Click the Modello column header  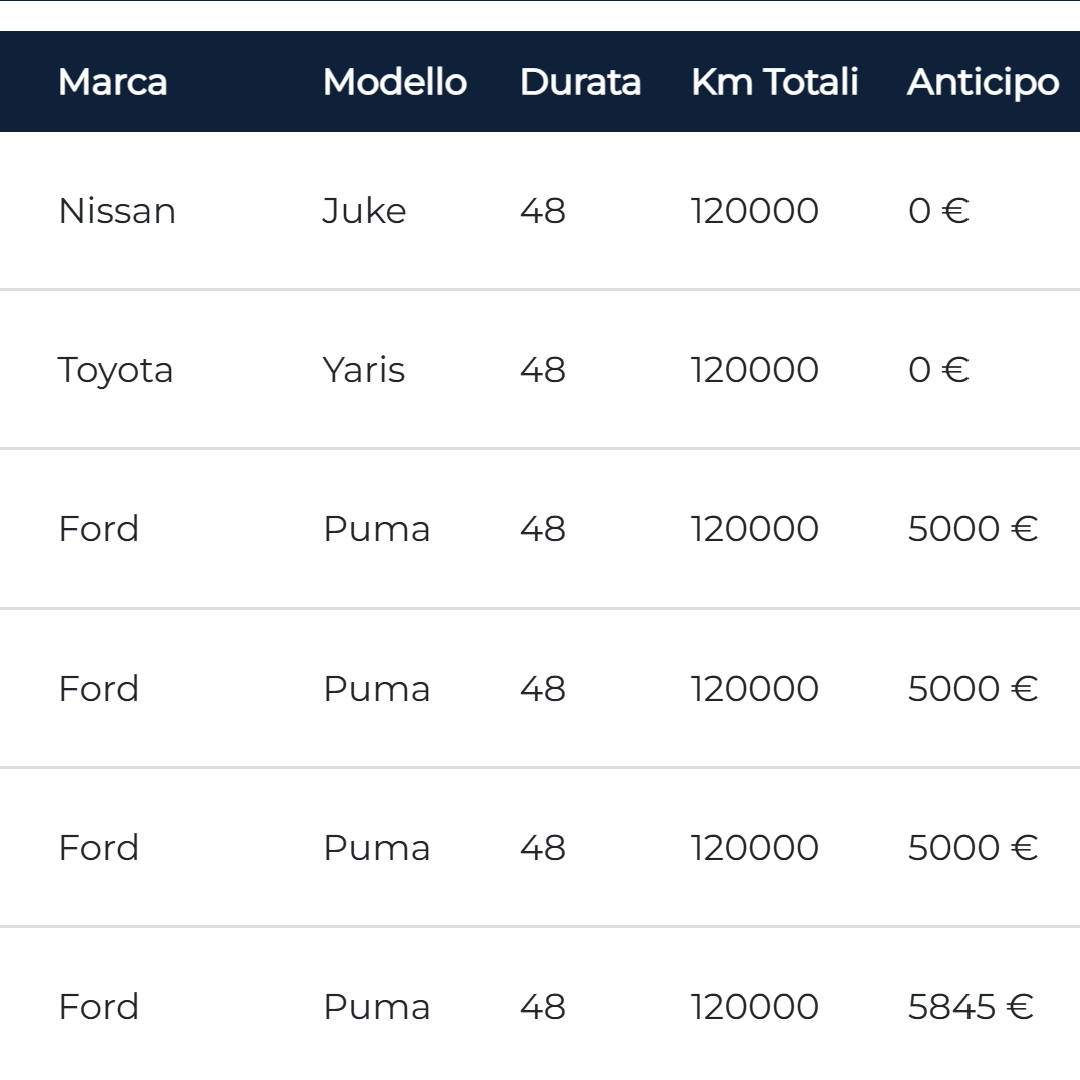pos(394,82)
